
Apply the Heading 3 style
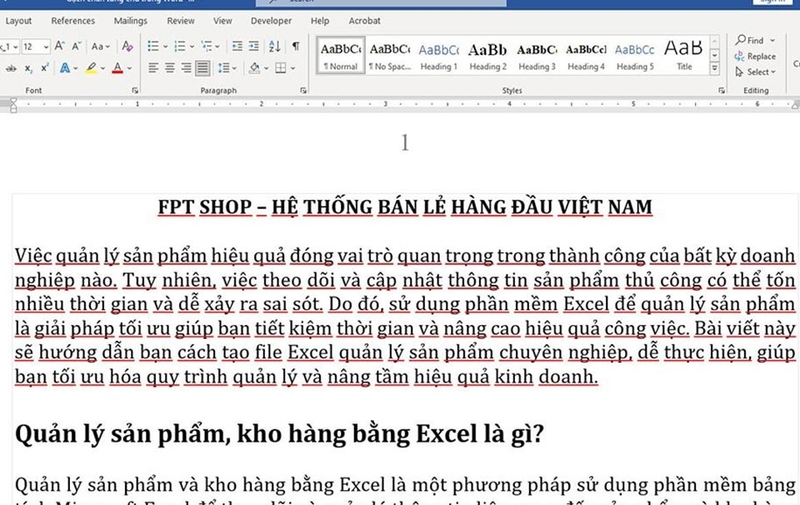click(x=537, y=56)
